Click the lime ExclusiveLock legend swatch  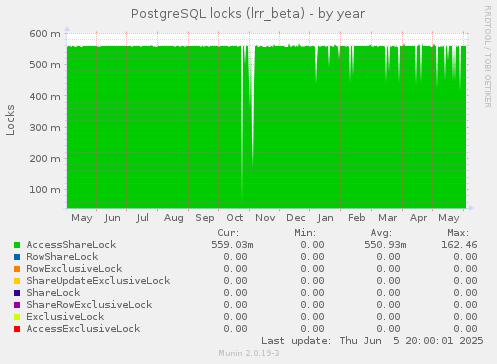[17, 317]
